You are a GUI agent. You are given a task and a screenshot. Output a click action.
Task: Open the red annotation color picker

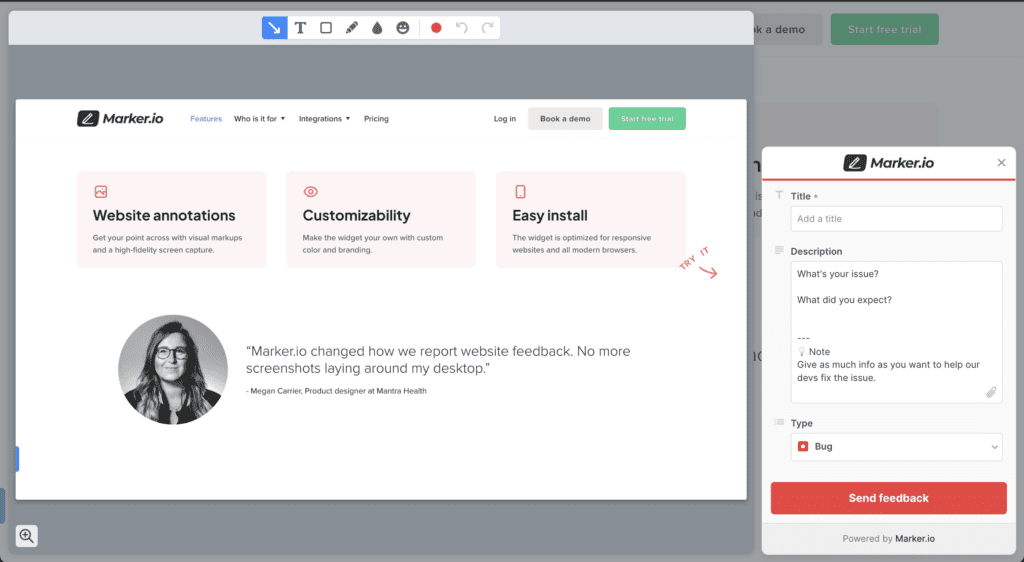[436, 28]
